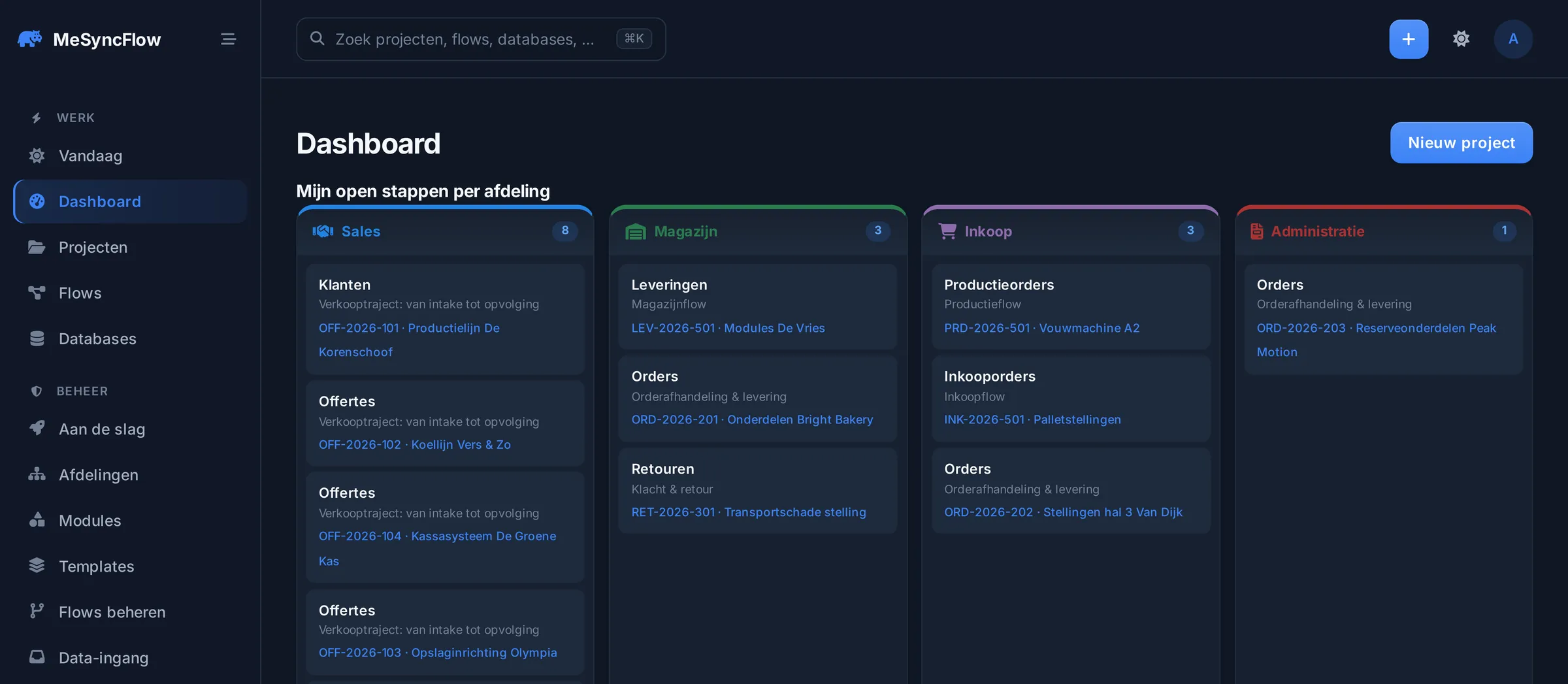Open link INK-2026-501 Palletstellingen

coord(1032,419)
